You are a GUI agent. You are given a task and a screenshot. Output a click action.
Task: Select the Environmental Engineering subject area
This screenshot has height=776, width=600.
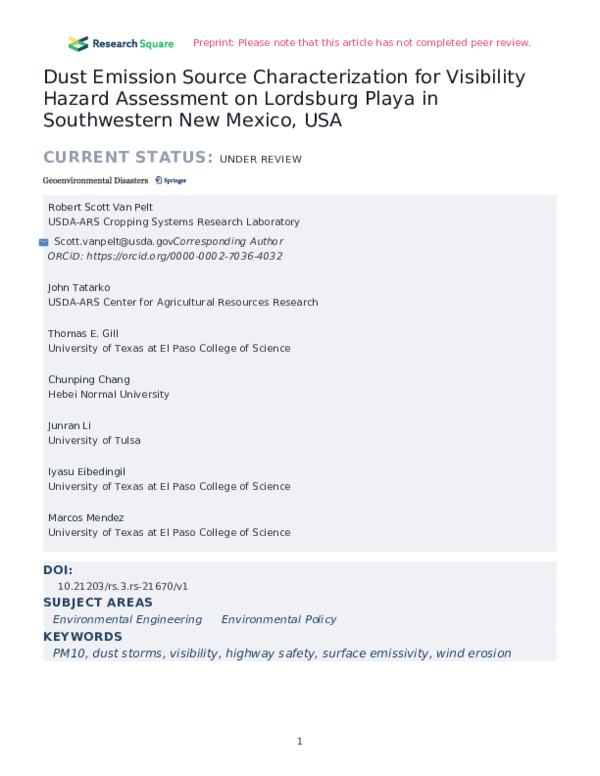click(127, 620)
